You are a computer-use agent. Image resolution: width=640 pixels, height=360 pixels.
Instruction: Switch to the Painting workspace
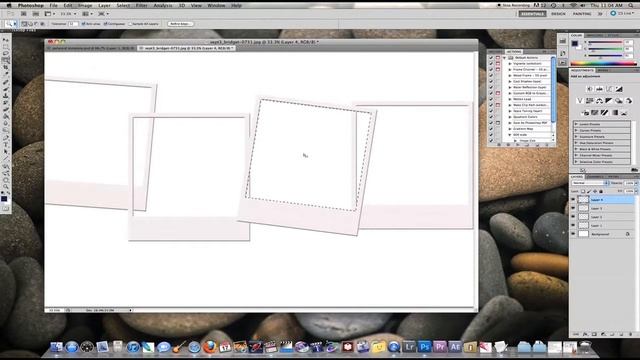point(582,14)
